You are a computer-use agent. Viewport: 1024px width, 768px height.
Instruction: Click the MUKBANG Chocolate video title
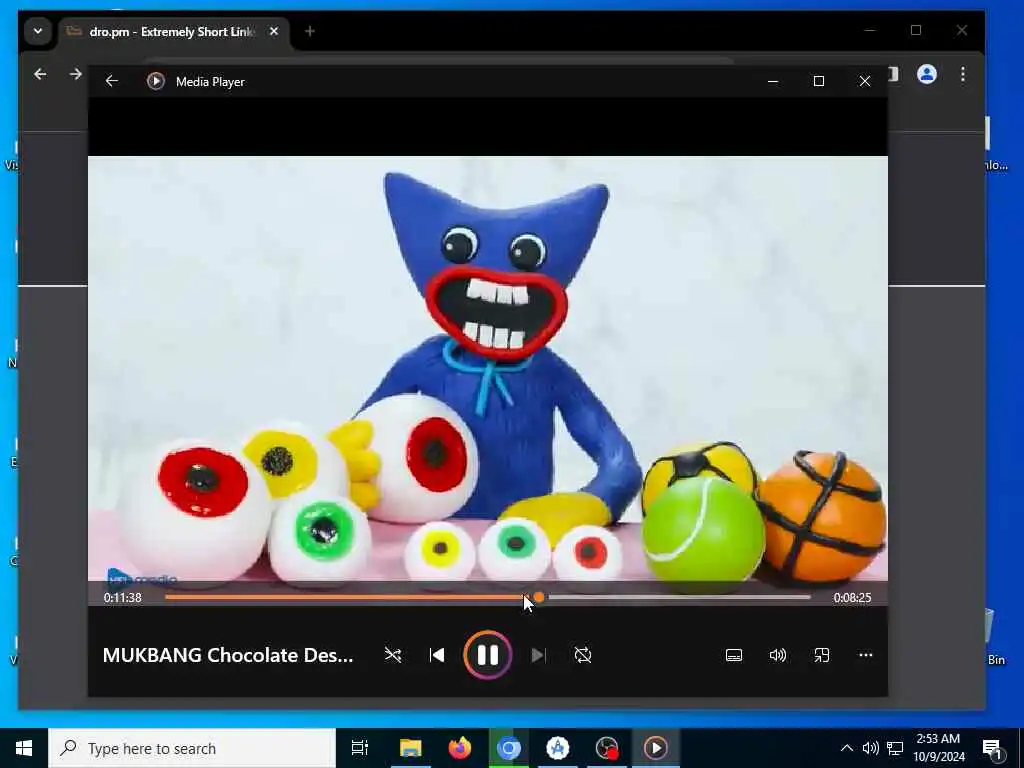click(228, 655)
